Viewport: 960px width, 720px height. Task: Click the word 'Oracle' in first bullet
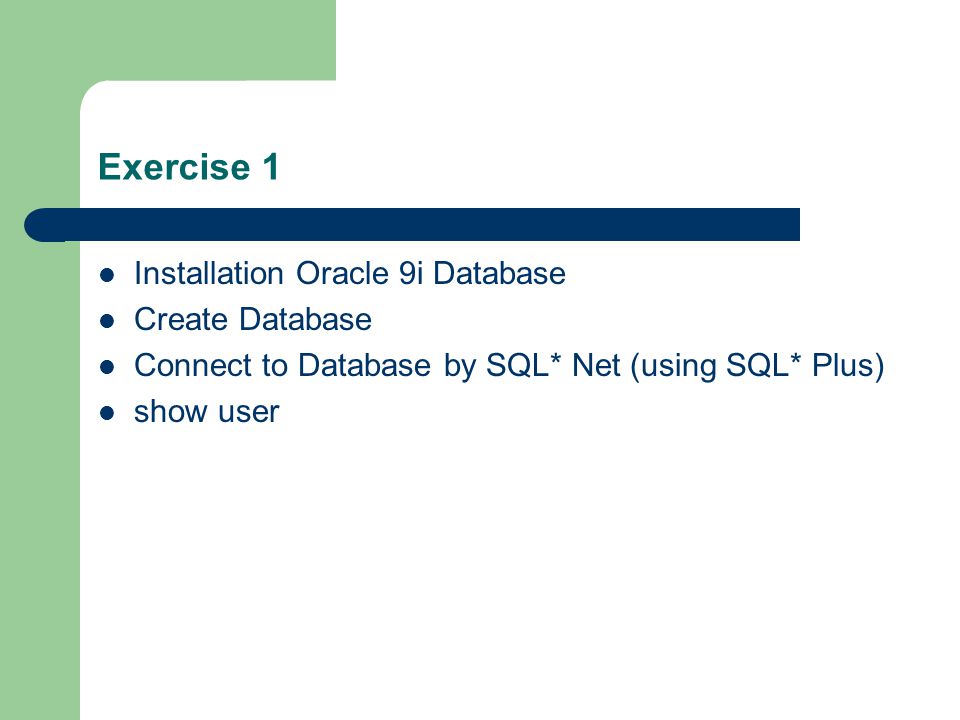(x=342, y=273)
